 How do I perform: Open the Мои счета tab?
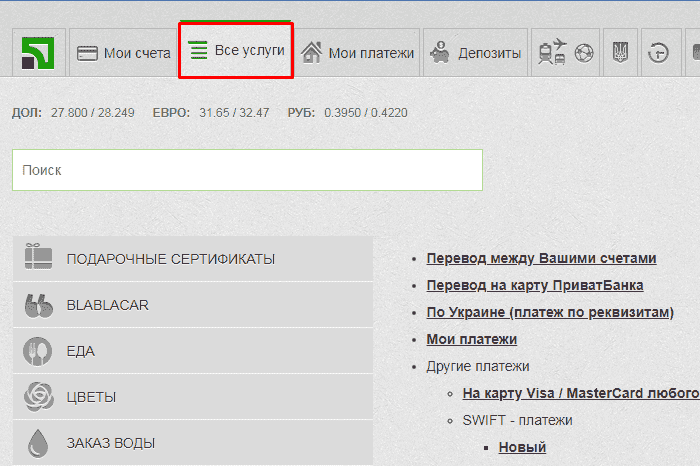[124, 53]
